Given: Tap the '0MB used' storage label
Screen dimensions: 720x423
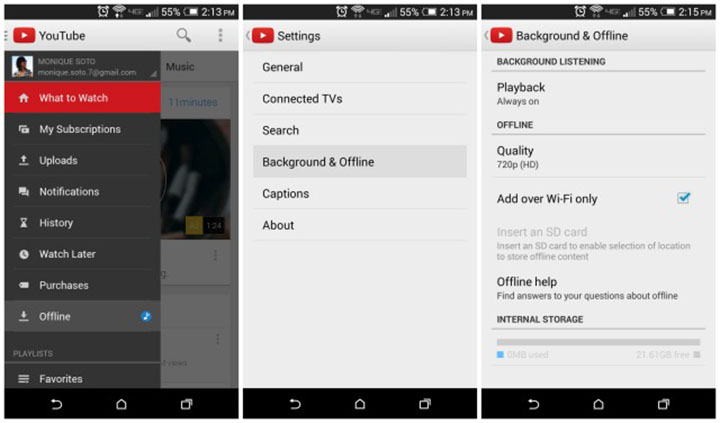Looking at the screenshot, I should (527, 355).
